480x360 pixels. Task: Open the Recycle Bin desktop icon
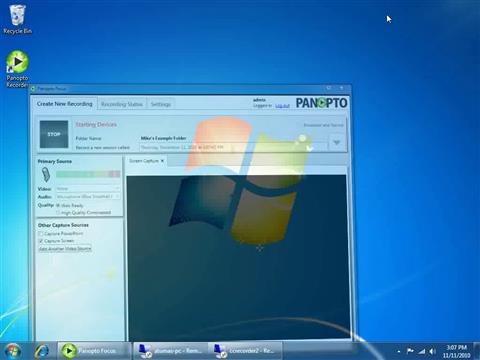[x=17, y=19]
